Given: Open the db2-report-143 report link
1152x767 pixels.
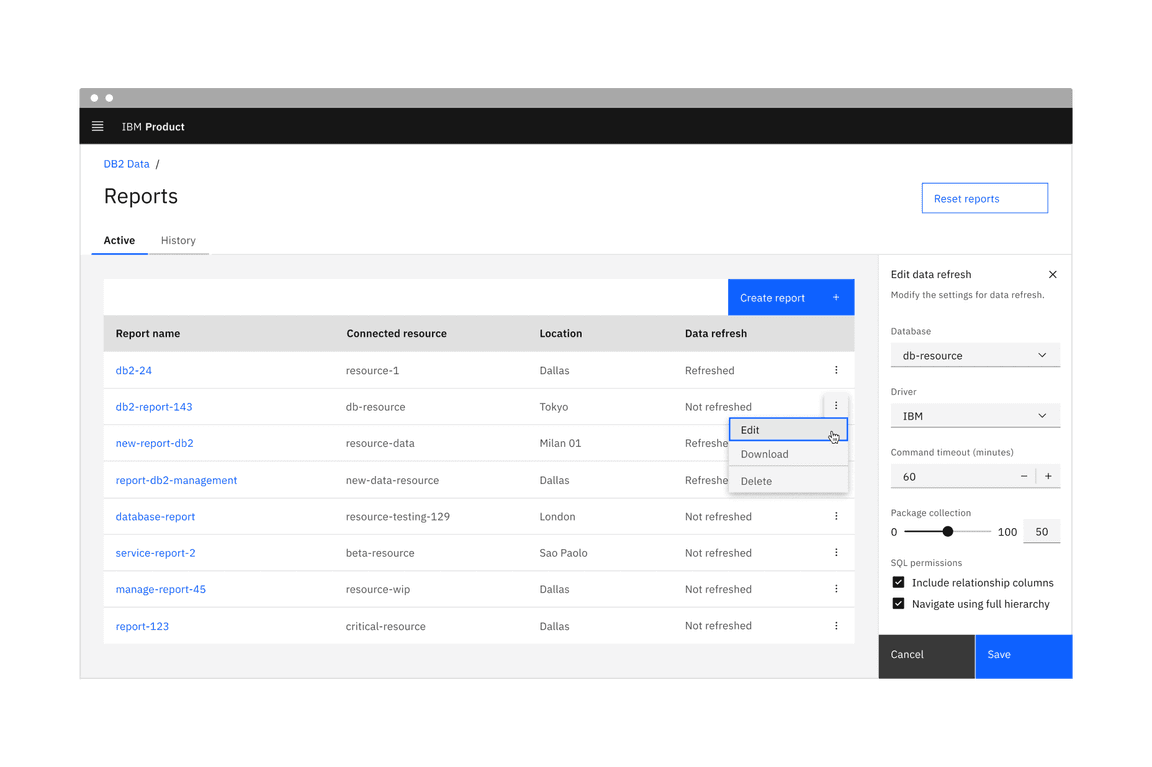Looking at the screenshot, I should (154, 406).
